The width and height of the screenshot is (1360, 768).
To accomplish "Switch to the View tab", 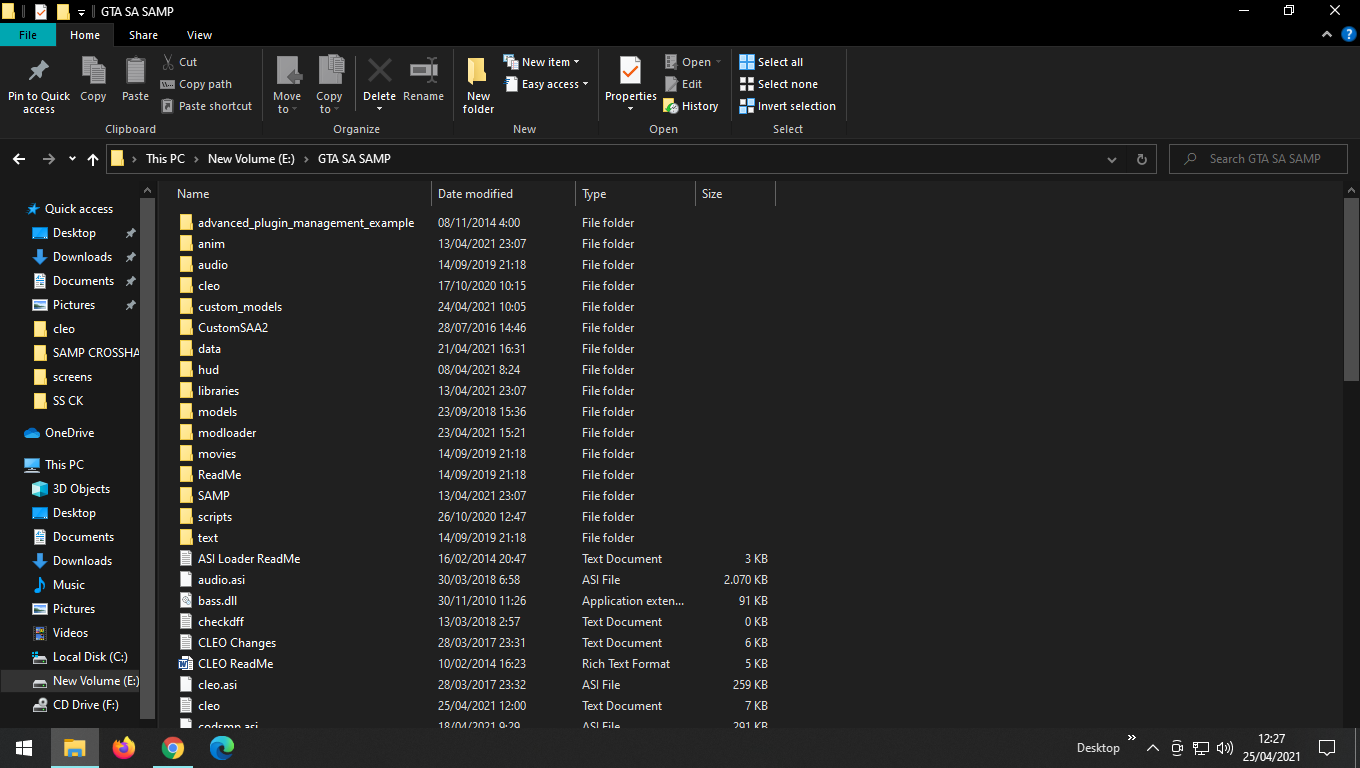I will click(199, 35).
